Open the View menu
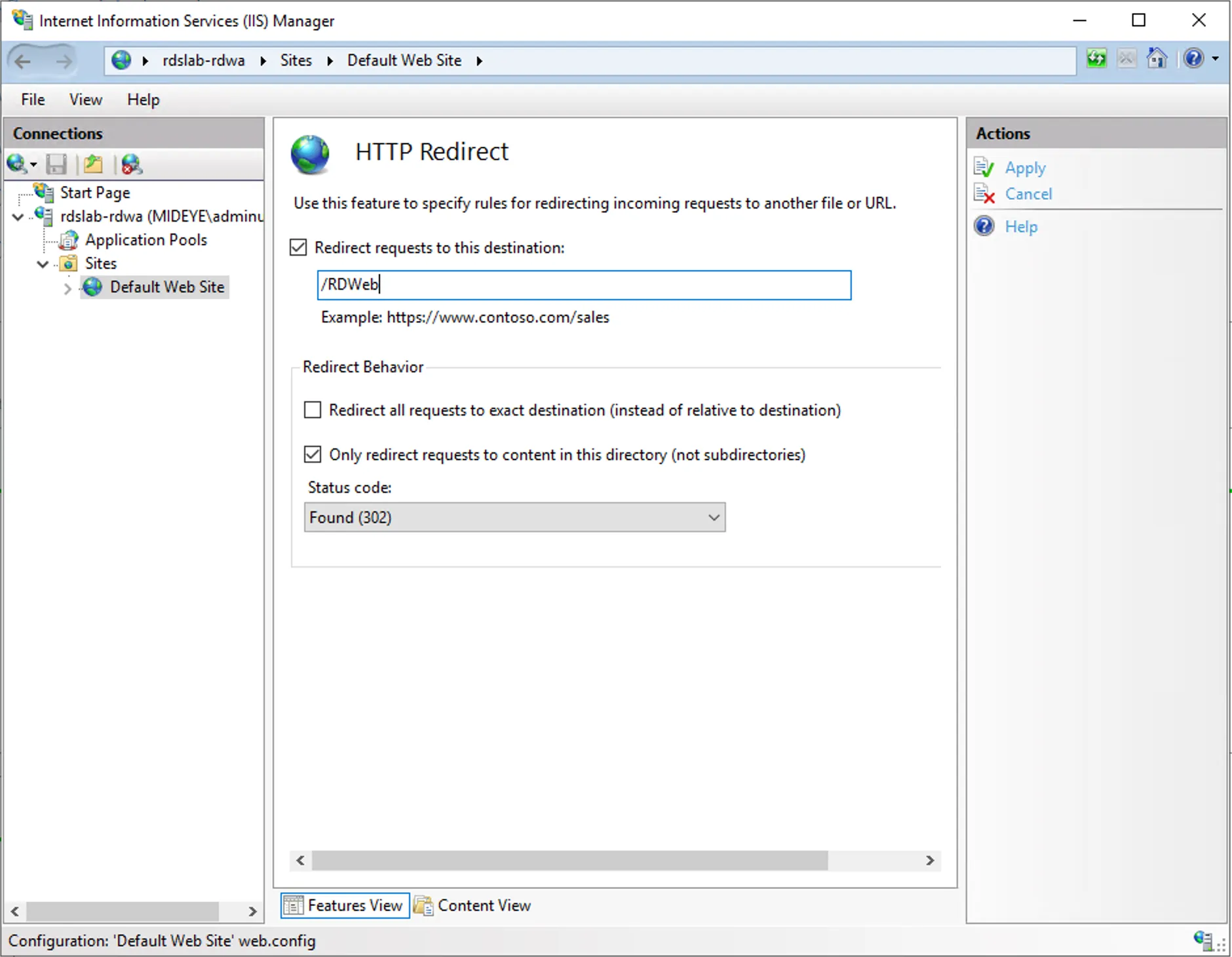This screenshot has height=957, width=1232. coord(85,100)
